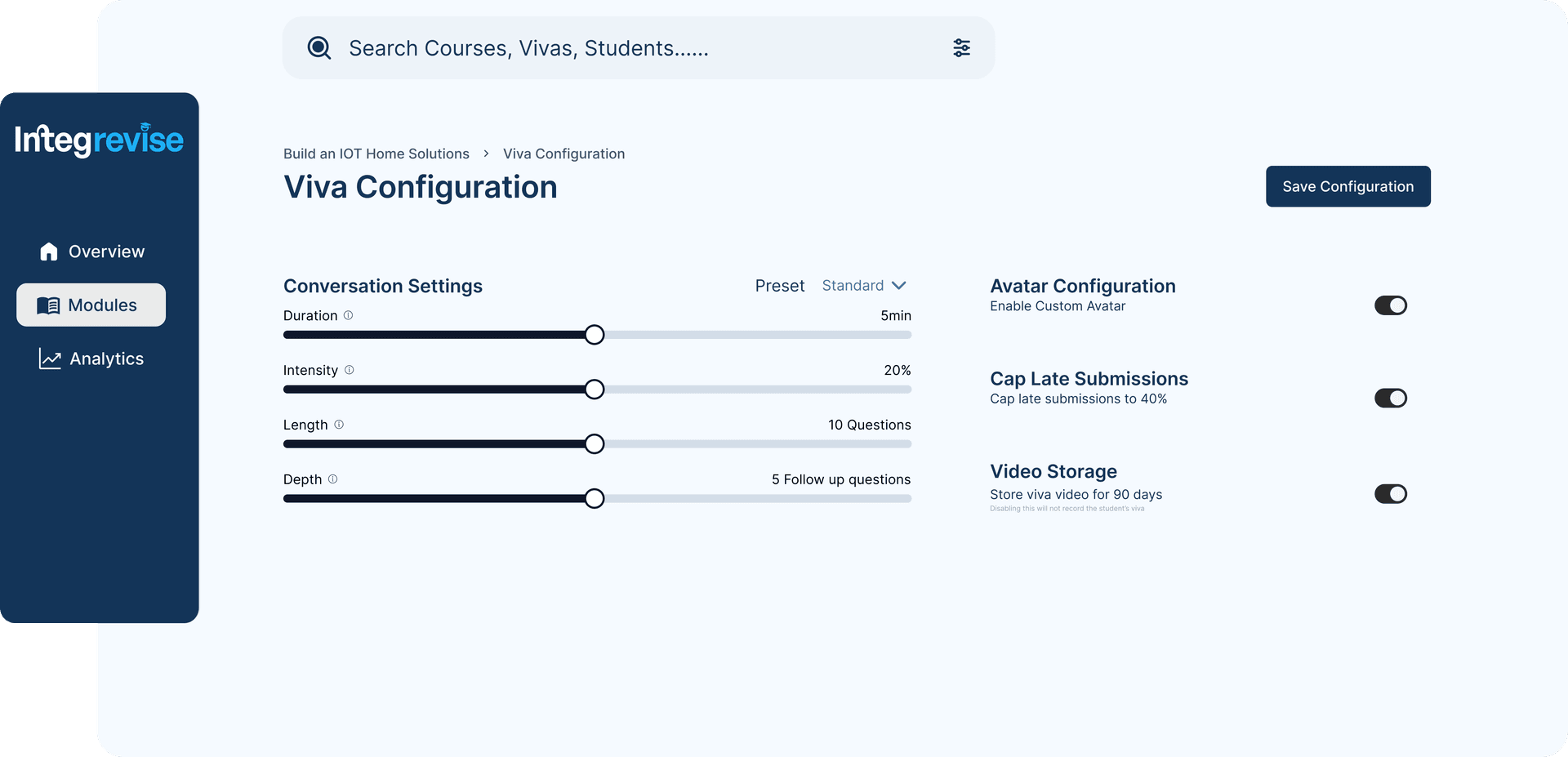1568x757 pixels.
Task: Select the magnifier search icon
Action: (318, 48)
